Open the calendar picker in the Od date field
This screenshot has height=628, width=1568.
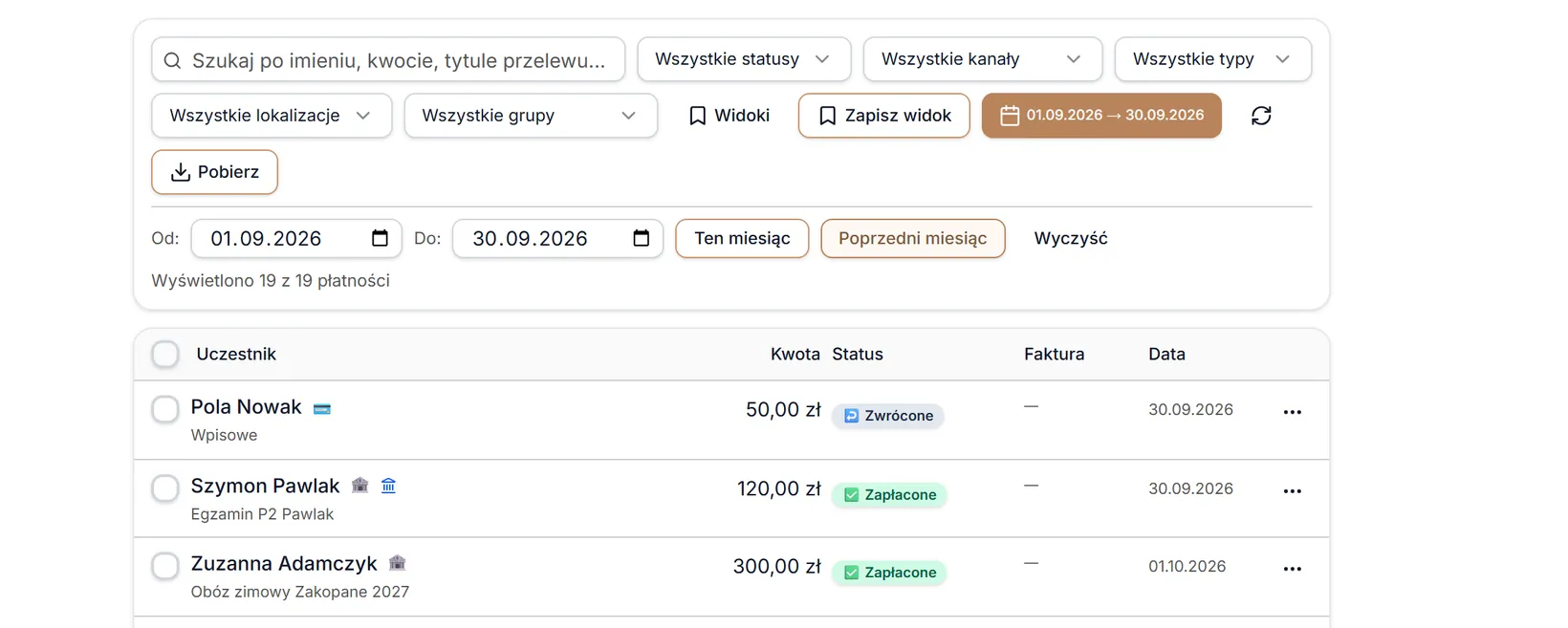380,238
